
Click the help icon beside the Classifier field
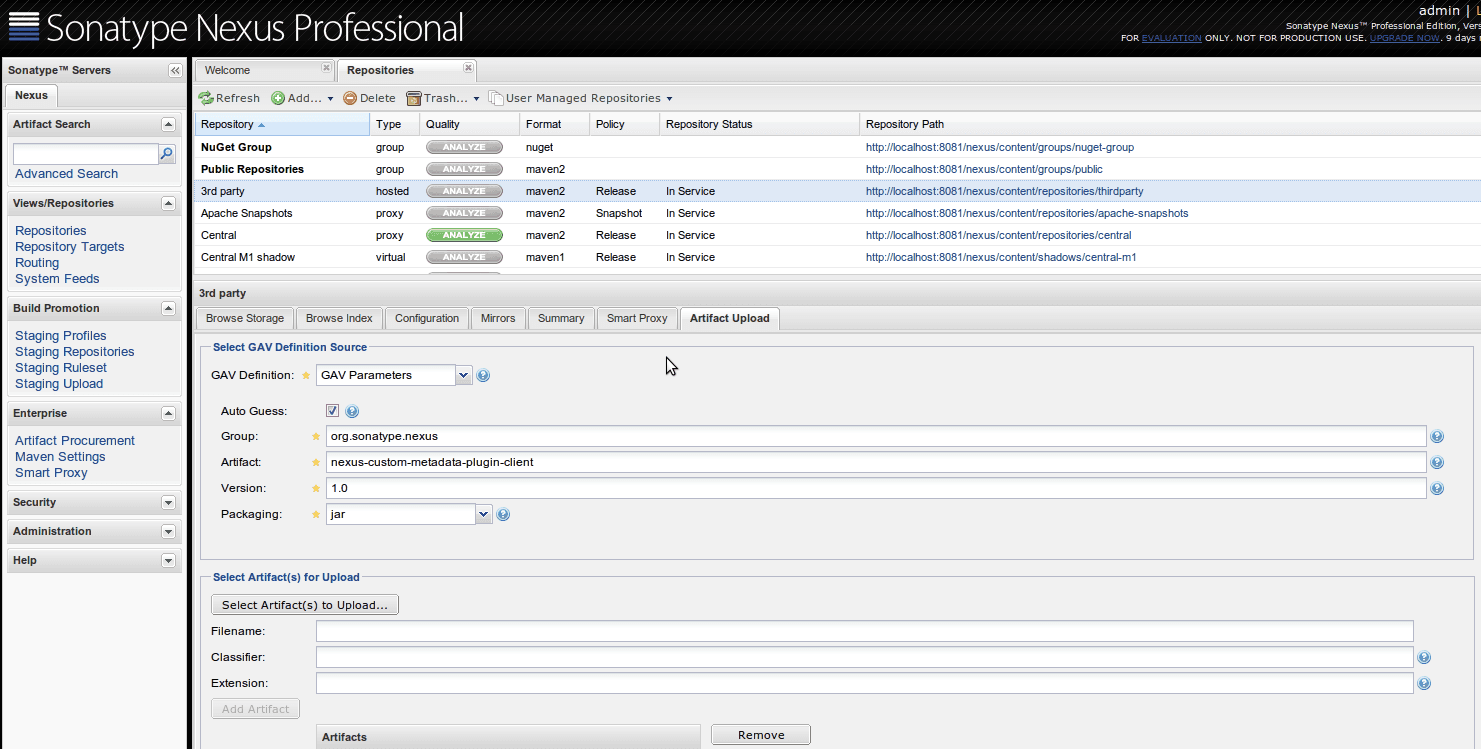1424,658
